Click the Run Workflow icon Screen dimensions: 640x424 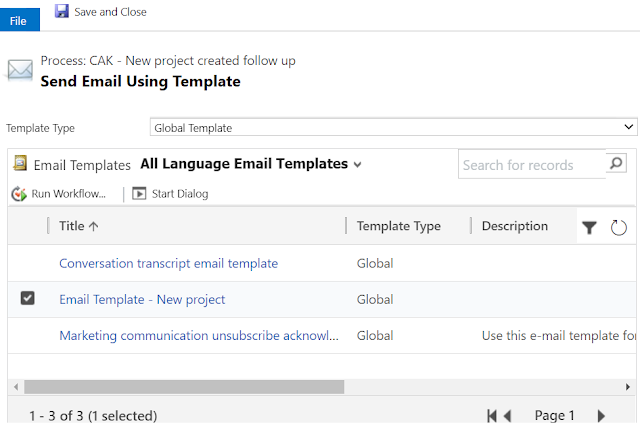tap(19, 194)
